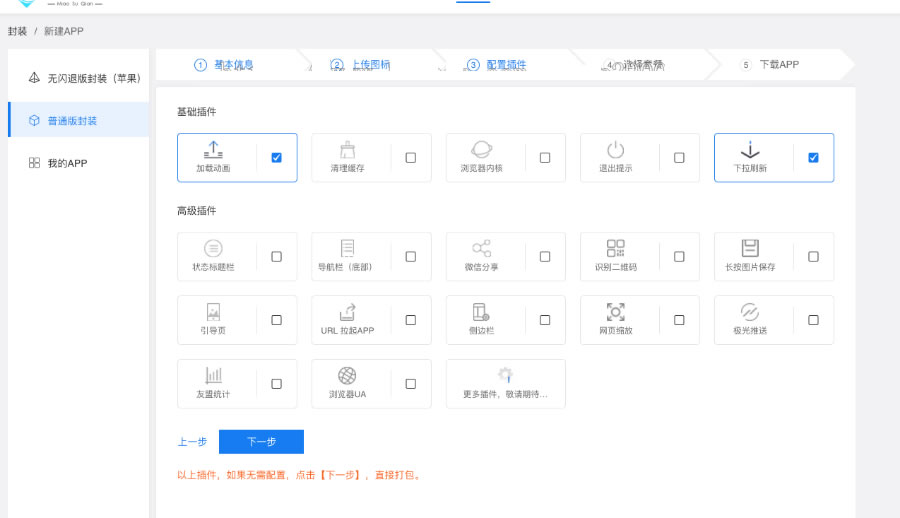Viewport: 900px width, 518px height.
Task: Check the 侧边栏 checkbox
Action: click(x=545, y=320)
